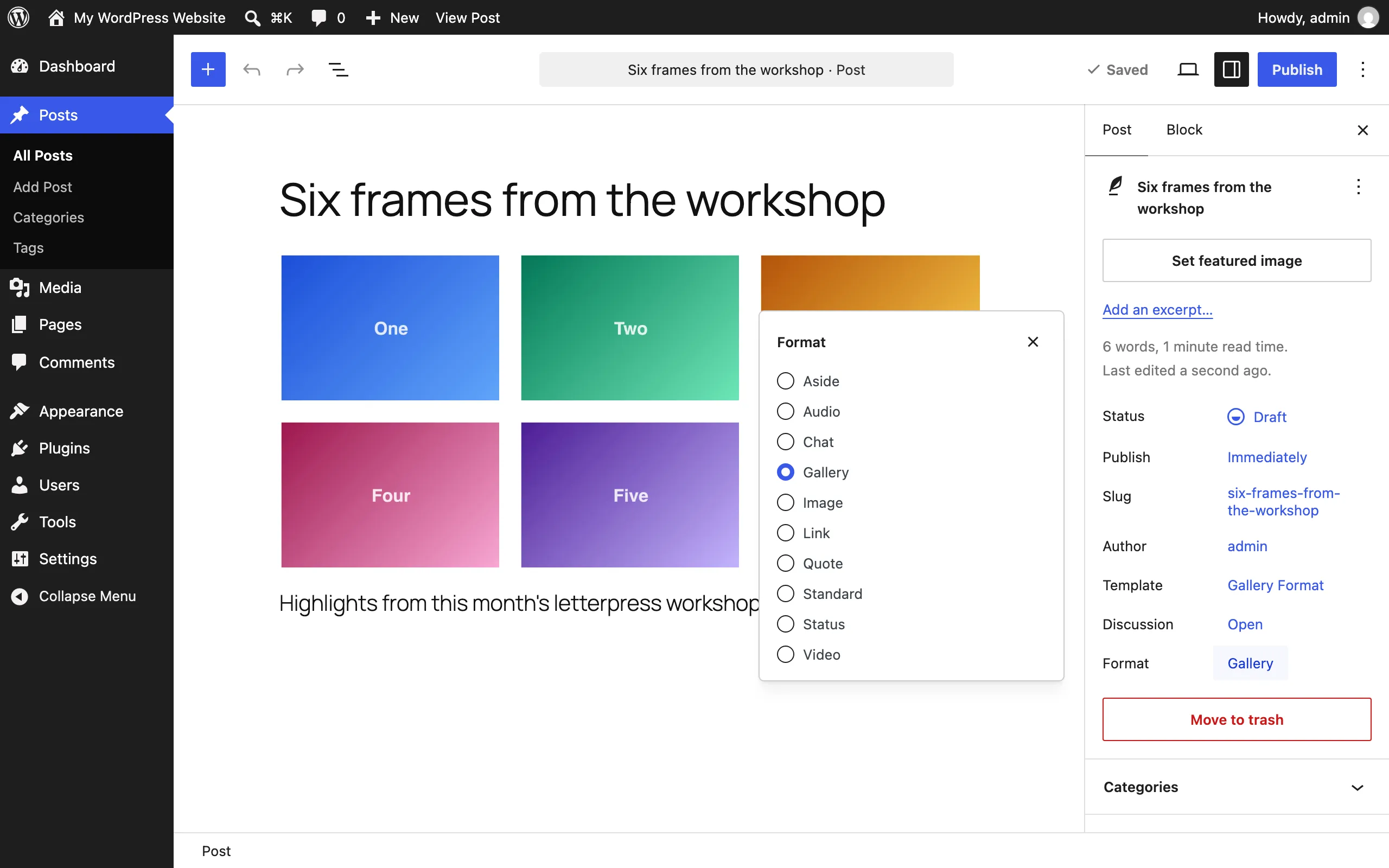Open the search command palette icon
The image size is (1389, 868).
point(252,18)
